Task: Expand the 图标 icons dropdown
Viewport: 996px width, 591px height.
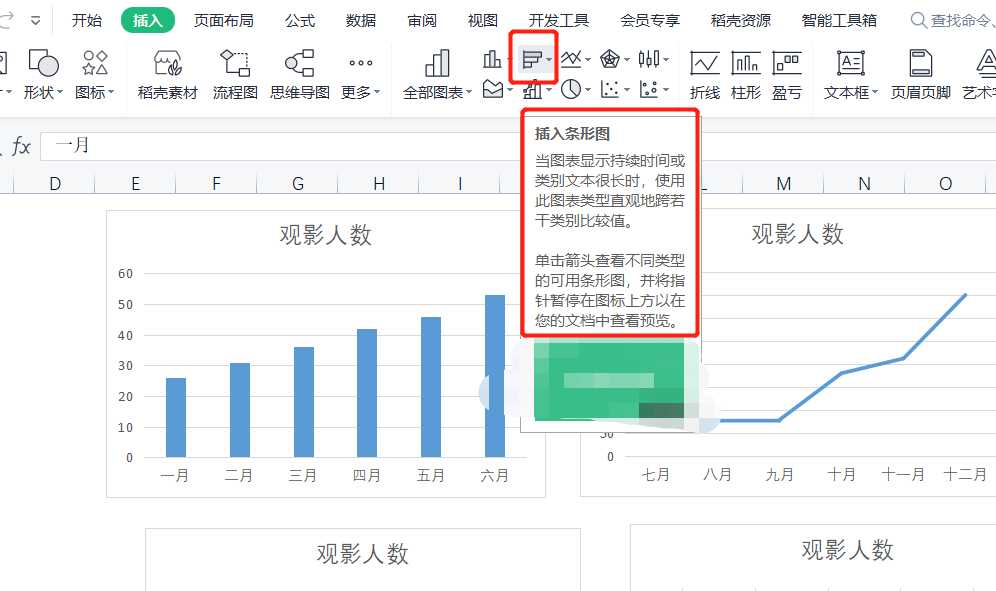Action: click(x=111, y=92)
